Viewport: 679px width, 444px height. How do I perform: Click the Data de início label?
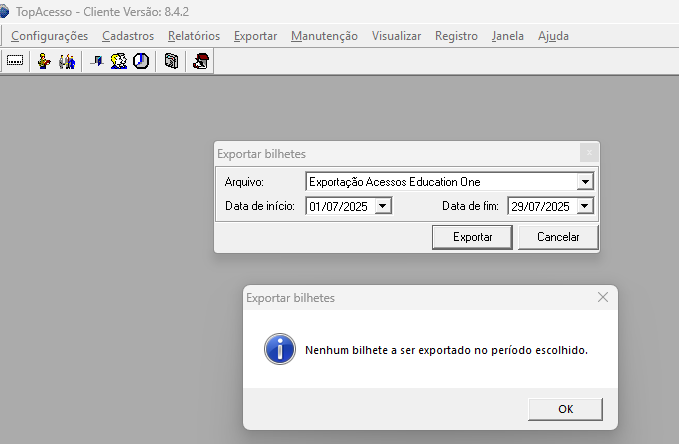coord(260,206)
